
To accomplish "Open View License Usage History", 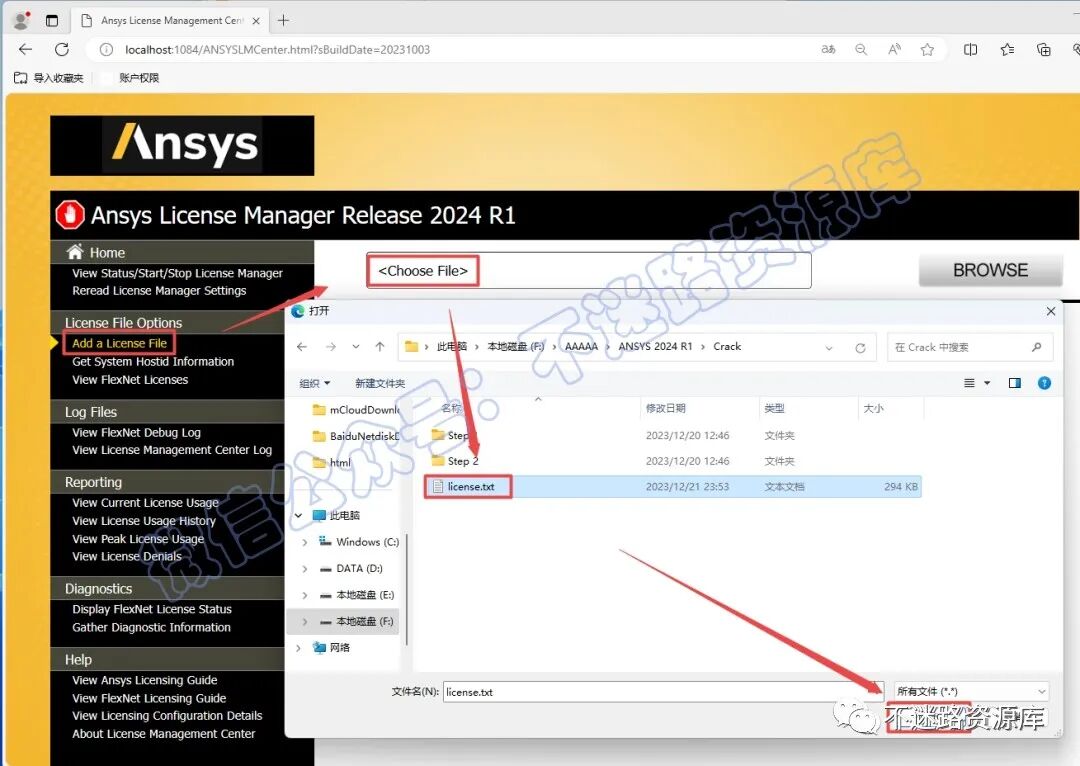I will [x=144, y=521].
